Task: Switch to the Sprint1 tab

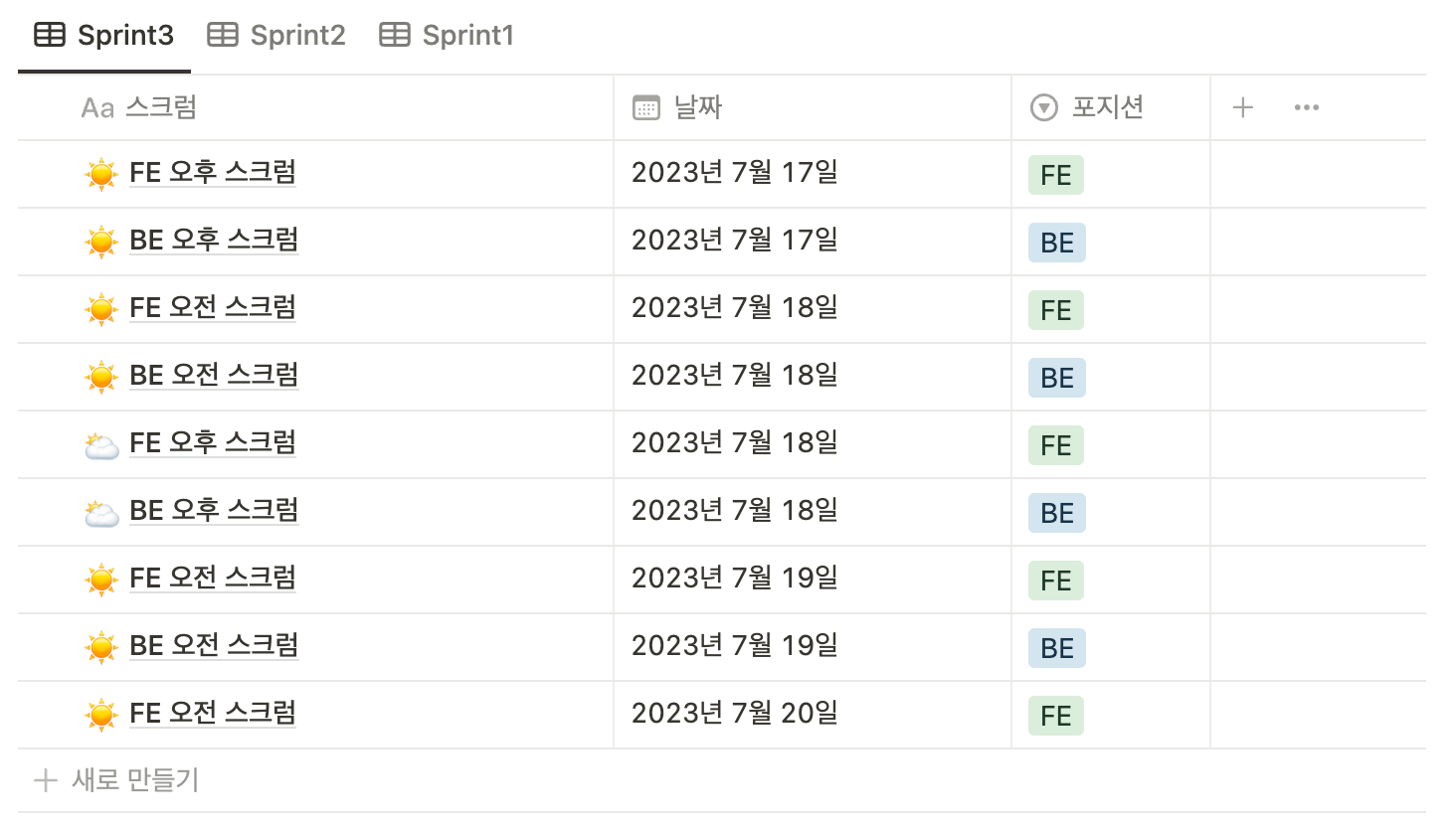Action: (447, 35)
